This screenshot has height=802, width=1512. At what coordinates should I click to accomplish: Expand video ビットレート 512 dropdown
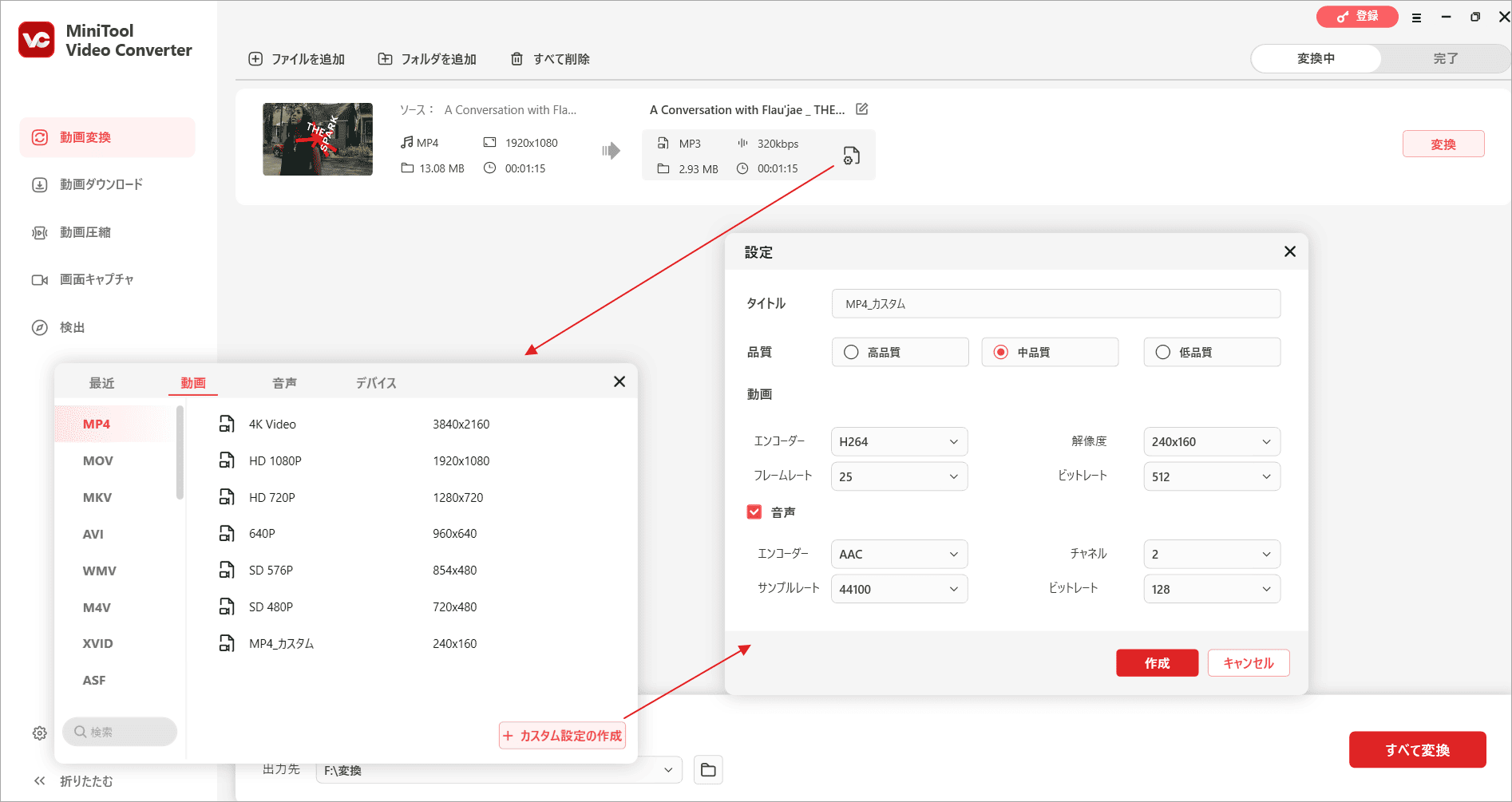[x=1212, y=476]
